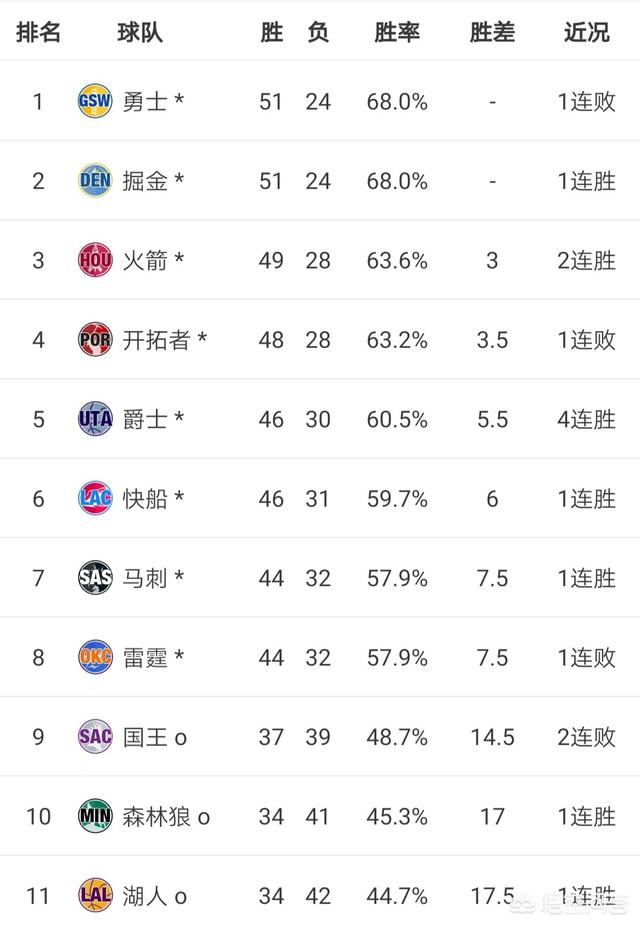
Task: Sort by the 胜率 column header
Action: coord(397,32)
